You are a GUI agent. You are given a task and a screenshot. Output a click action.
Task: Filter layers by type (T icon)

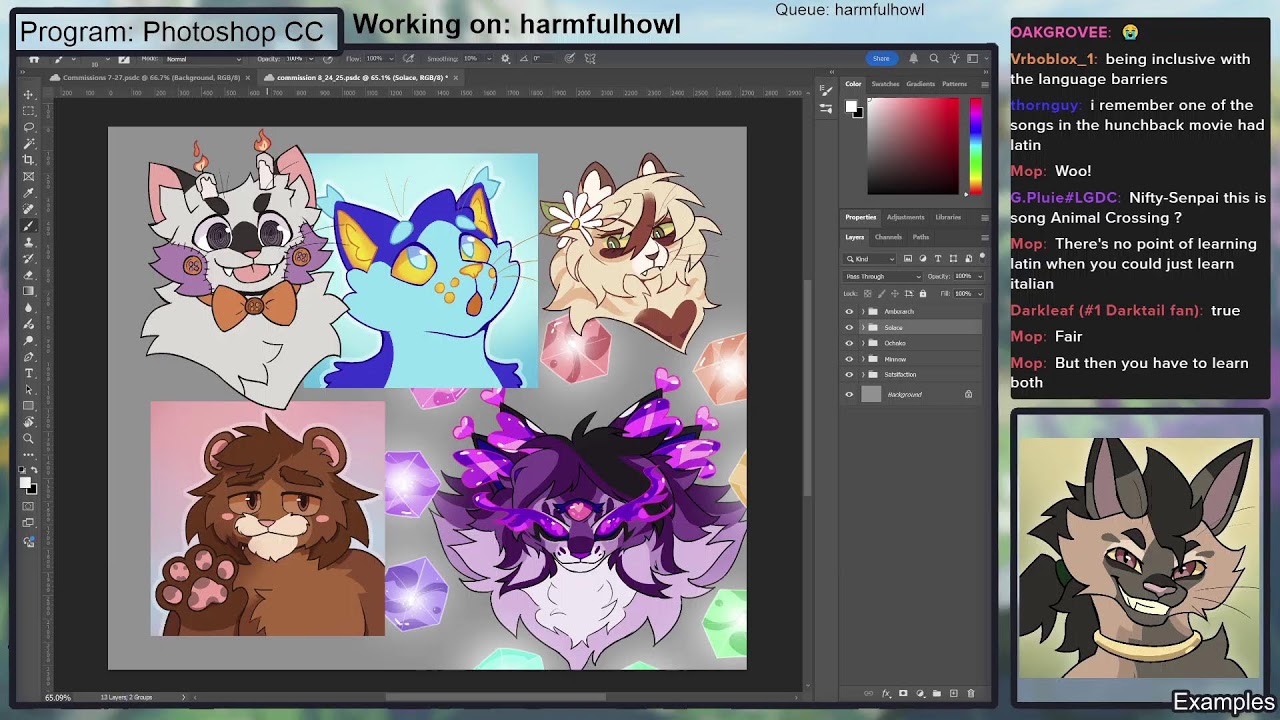click(x=938, y=259)
